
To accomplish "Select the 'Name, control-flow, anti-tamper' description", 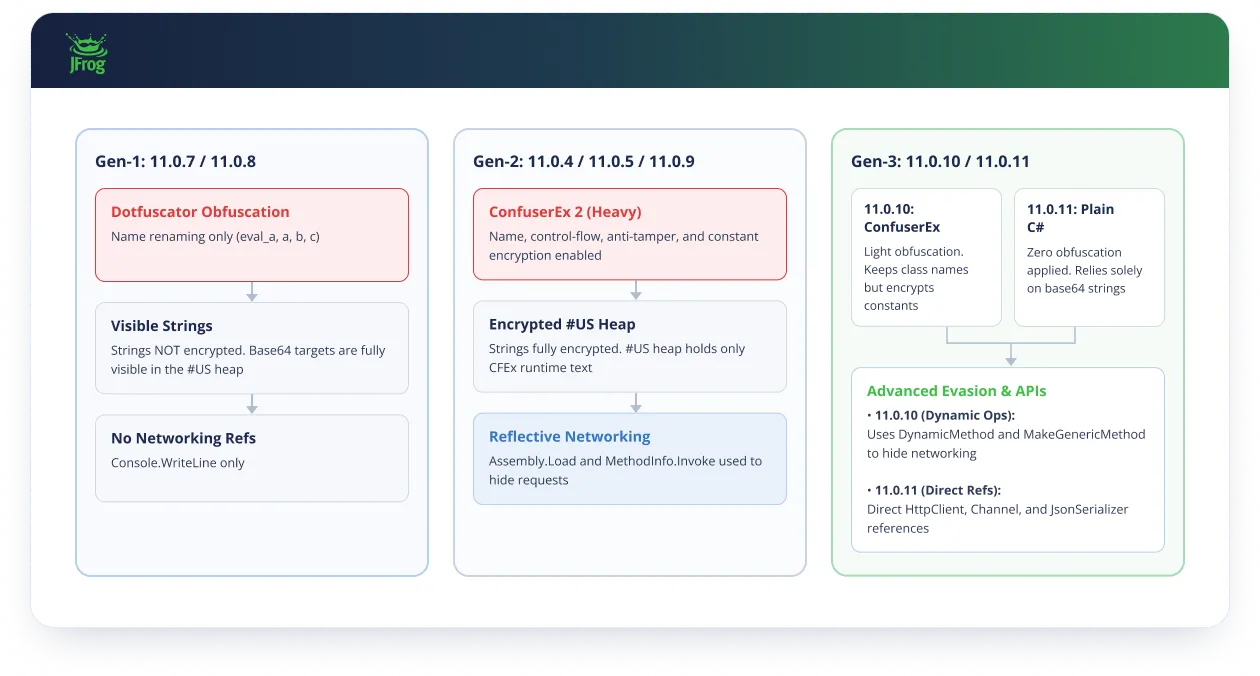I will pyautogui.click(x=624, y=246).
